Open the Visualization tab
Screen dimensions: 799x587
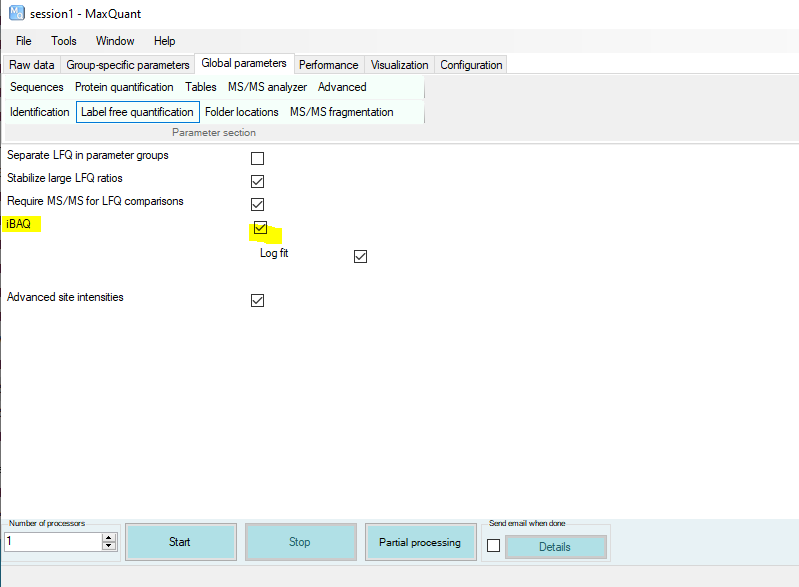click(400, 65)
